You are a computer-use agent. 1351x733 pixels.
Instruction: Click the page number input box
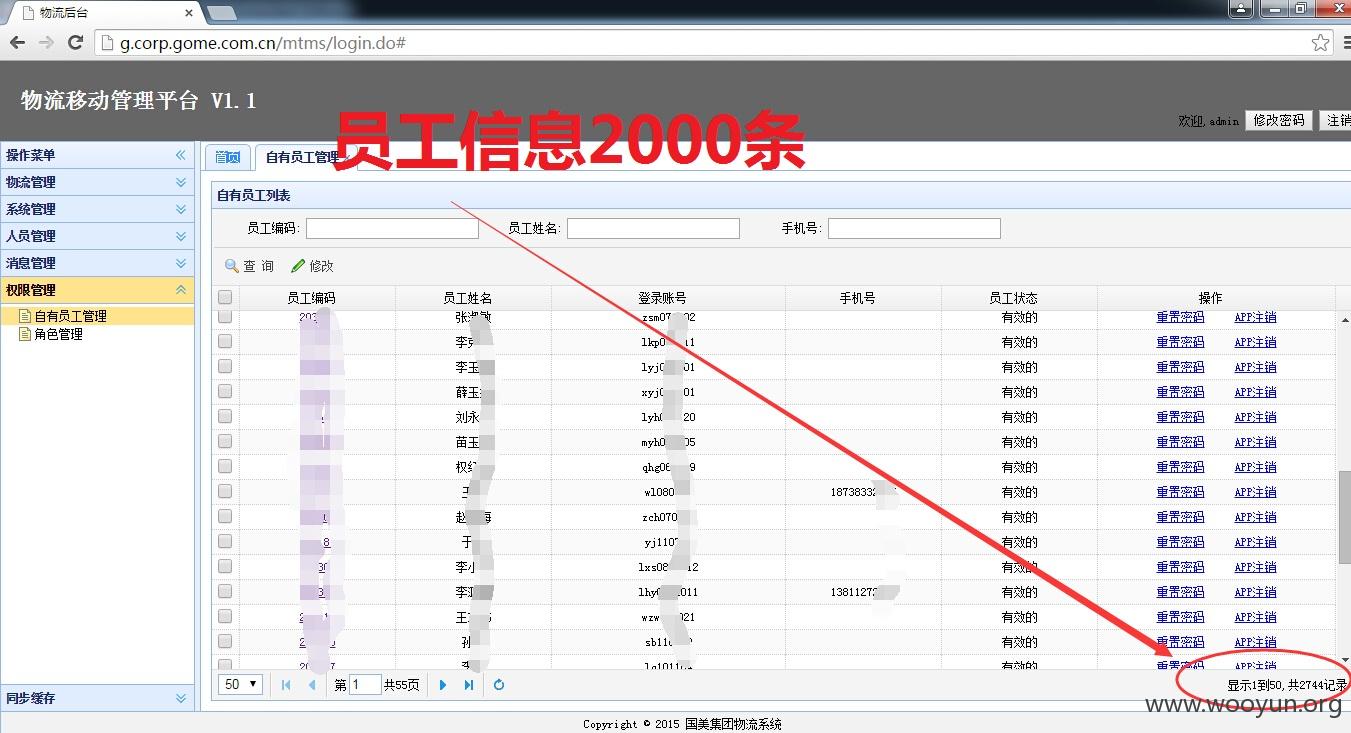point(365,685)
